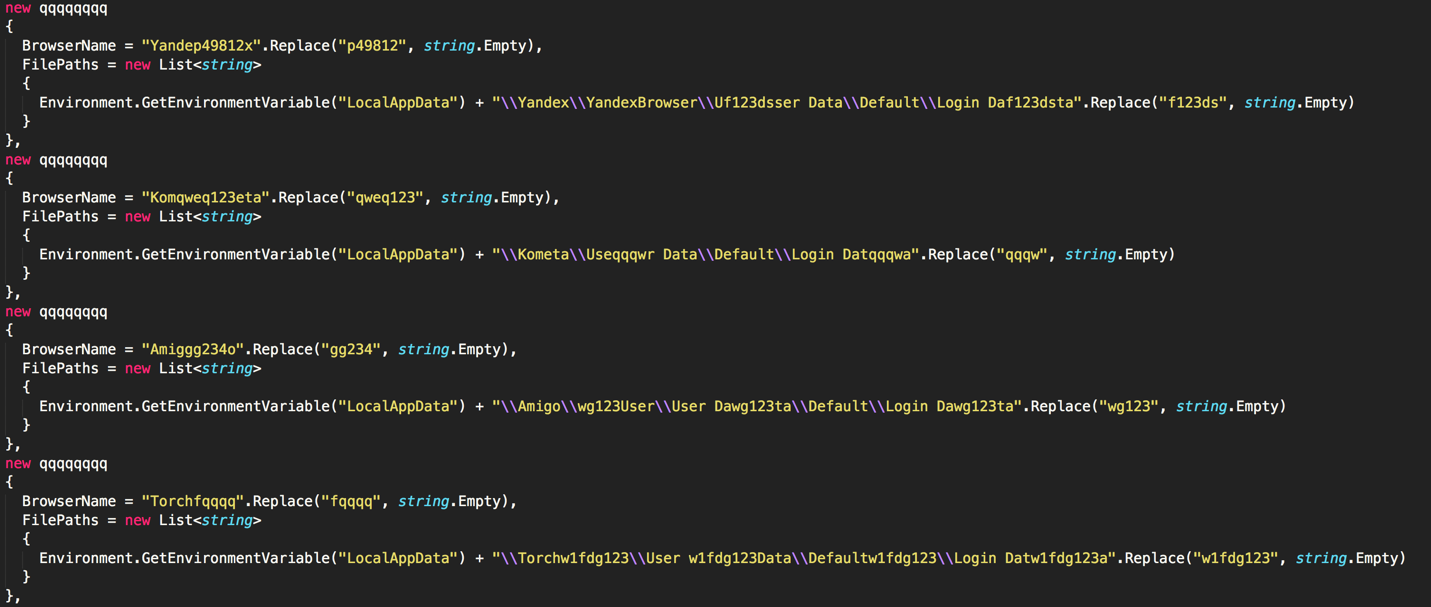The image size is (1431, 607).
Task: Click the \\Kometa\\ path string literal
Action: click(706, 255)
